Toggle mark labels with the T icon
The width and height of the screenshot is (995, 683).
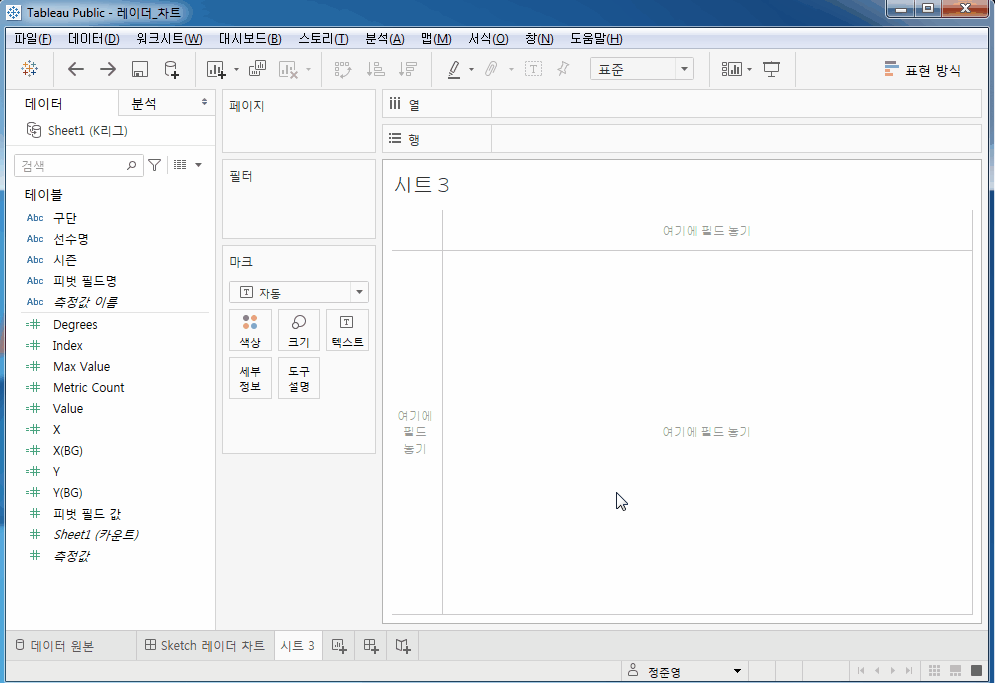point(533,69)
